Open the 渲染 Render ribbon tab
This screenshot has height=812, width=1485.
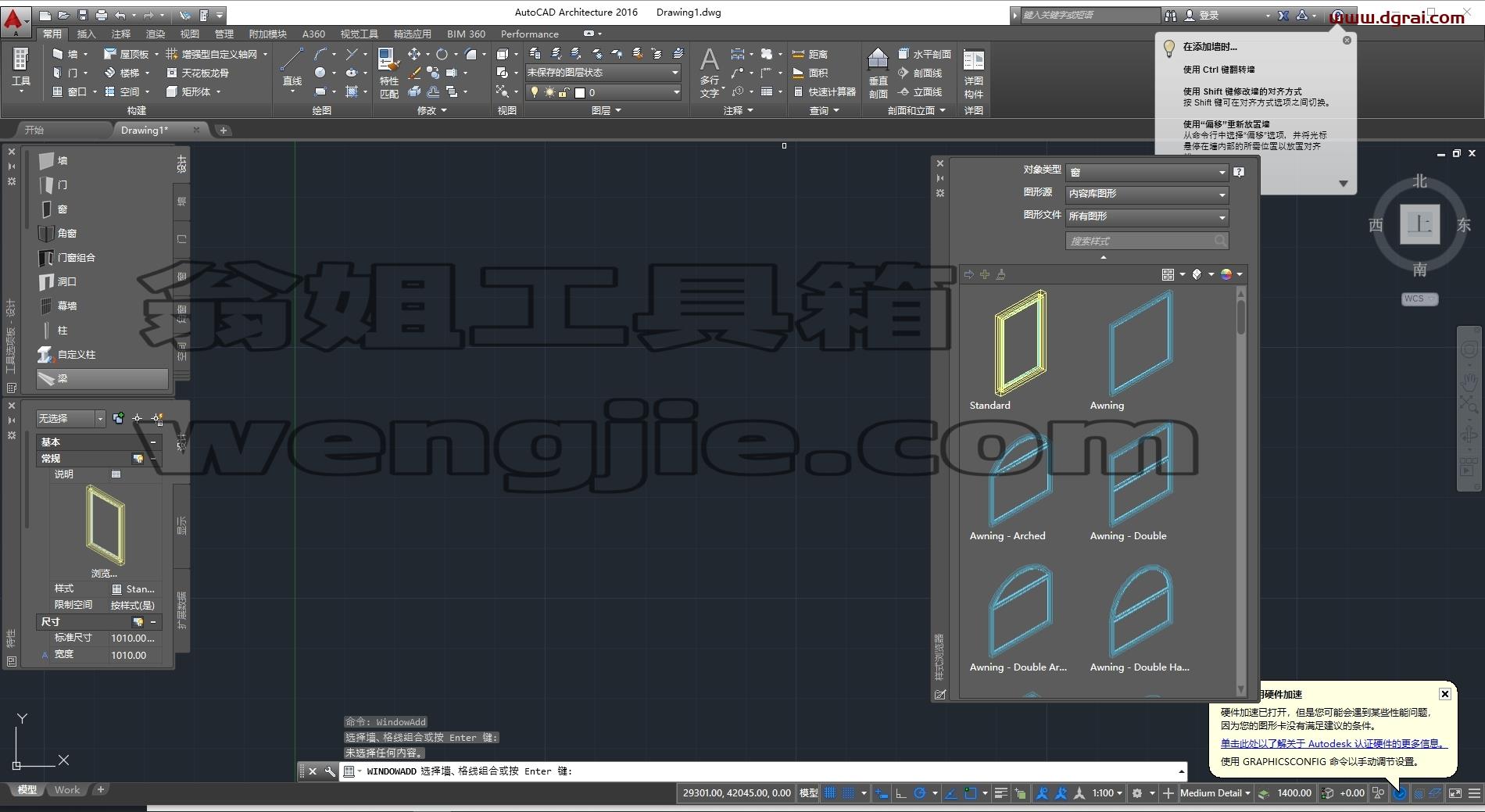pyautogui.click(x=155, y=34)
